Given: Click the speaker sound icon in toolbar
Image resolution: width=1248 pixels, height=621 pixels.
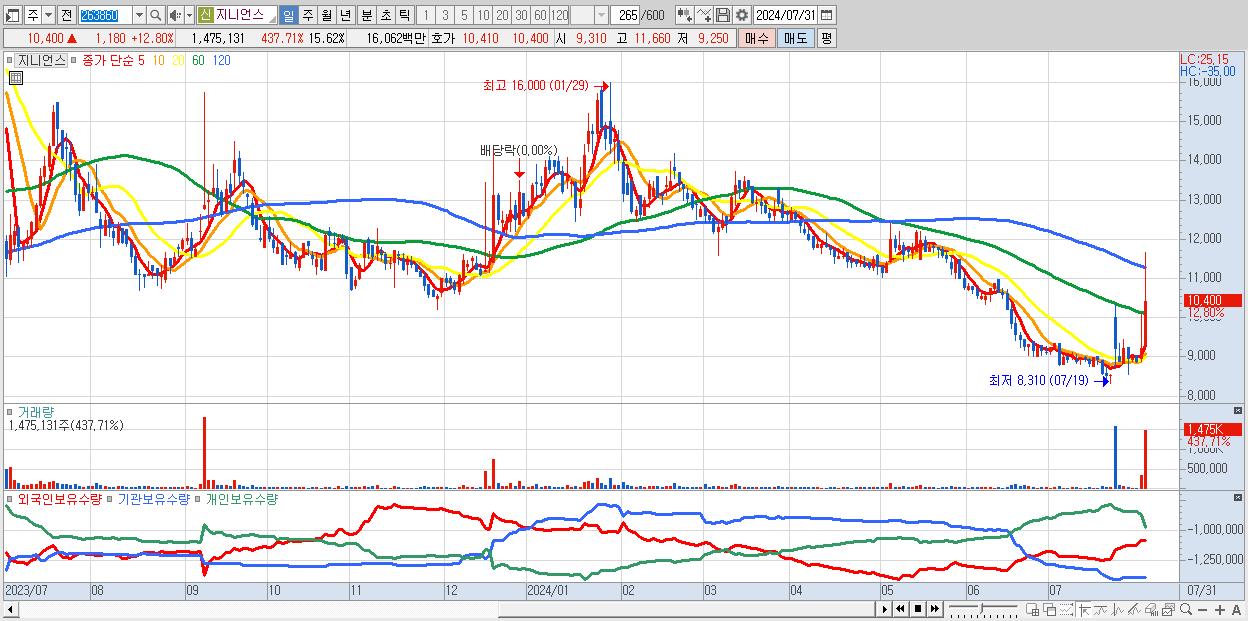Looking at the screenshot, I should tap(174, 15).
